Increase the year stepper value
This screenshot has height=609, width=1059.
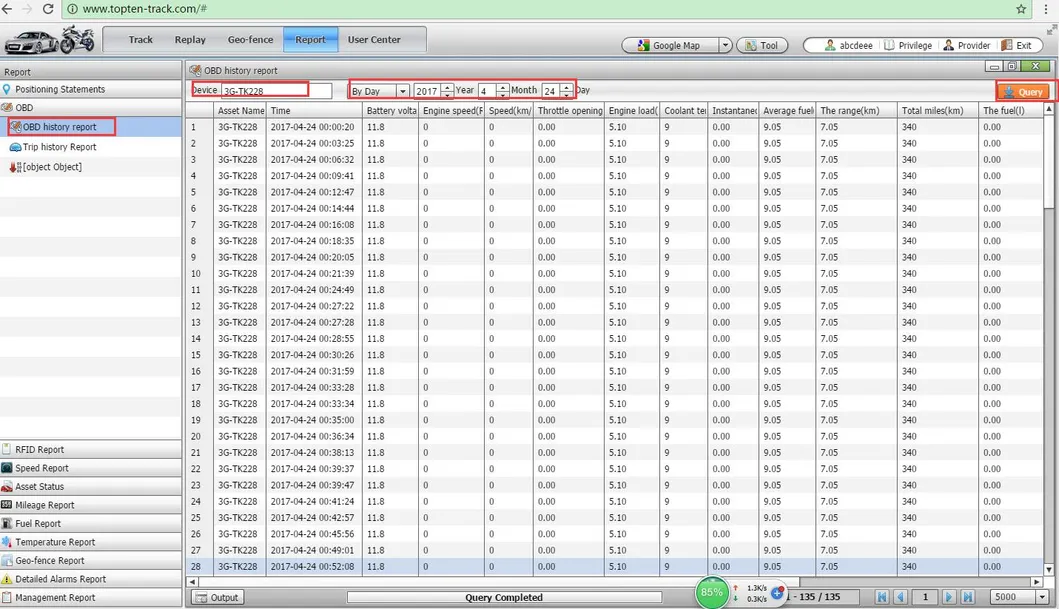(447, 86)
